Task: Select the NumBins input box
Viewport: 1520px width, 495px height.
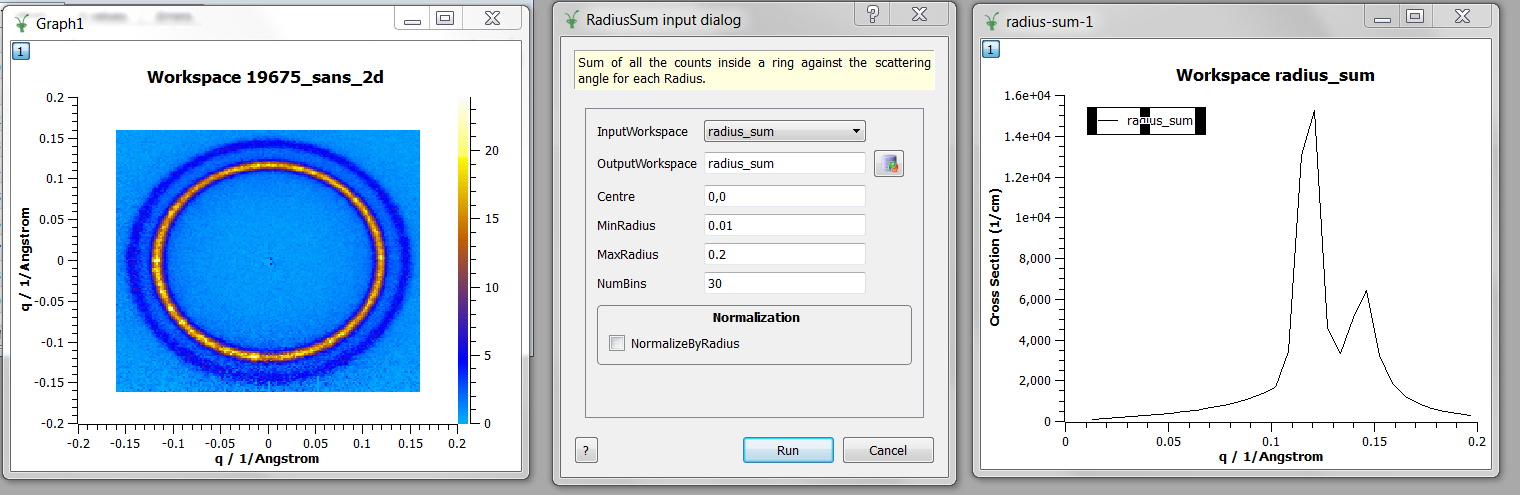Action: click(784, 284)
